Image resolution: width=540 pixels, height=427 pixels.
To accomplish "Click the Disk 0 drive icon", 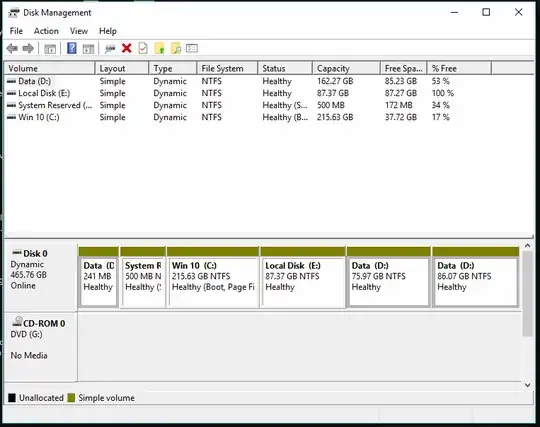I will point(17,253).
